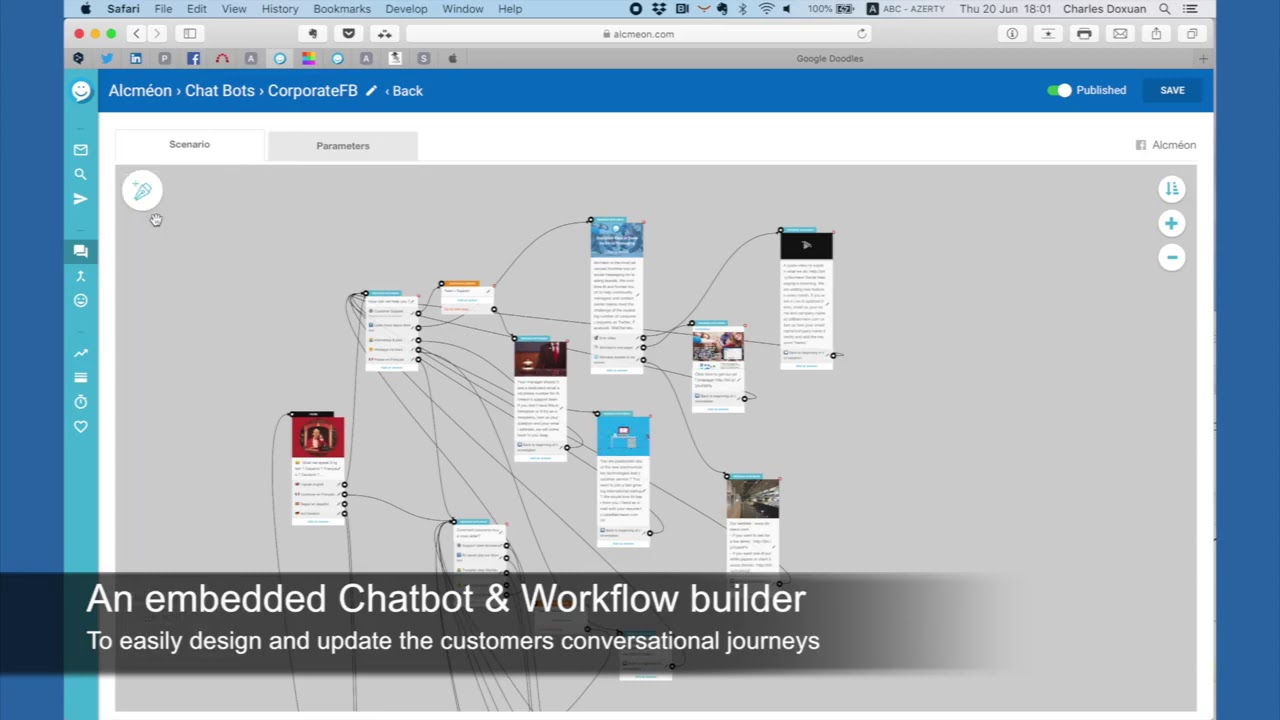Open the mail inbox sidebar icon
Viewport: 1280px width, 720px height.
click(81, 150)
